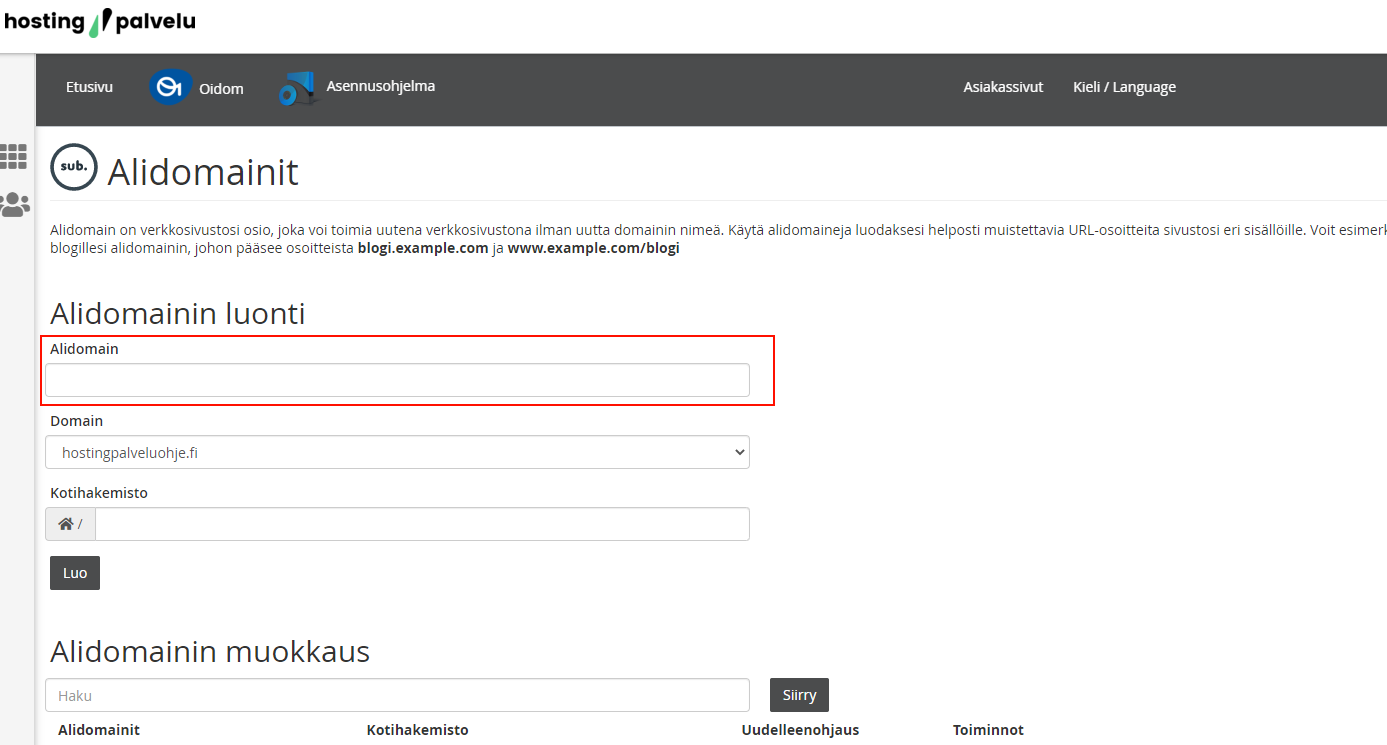Open the Kieli / Language menu
This screenshot has height=745, width=1387.
1124,87
